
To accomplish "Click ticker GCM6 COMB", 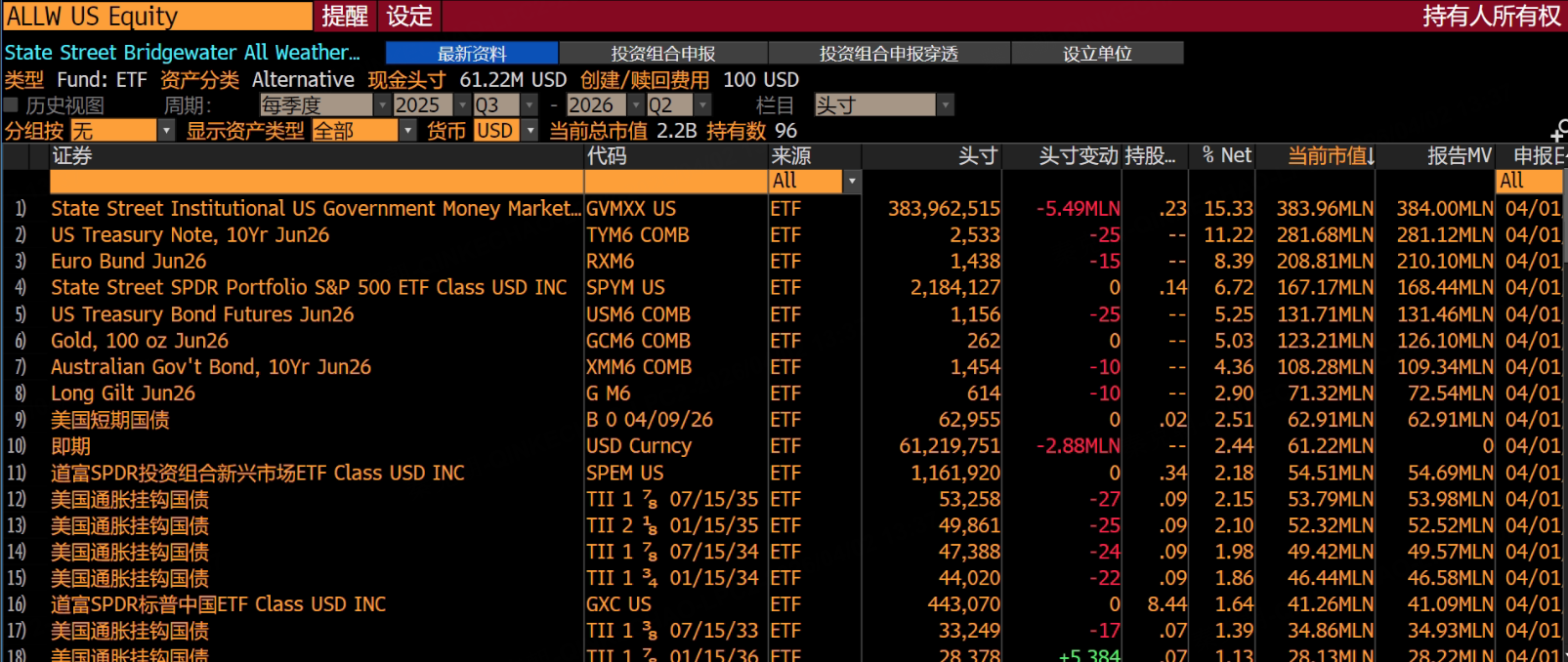I will 638,340.
